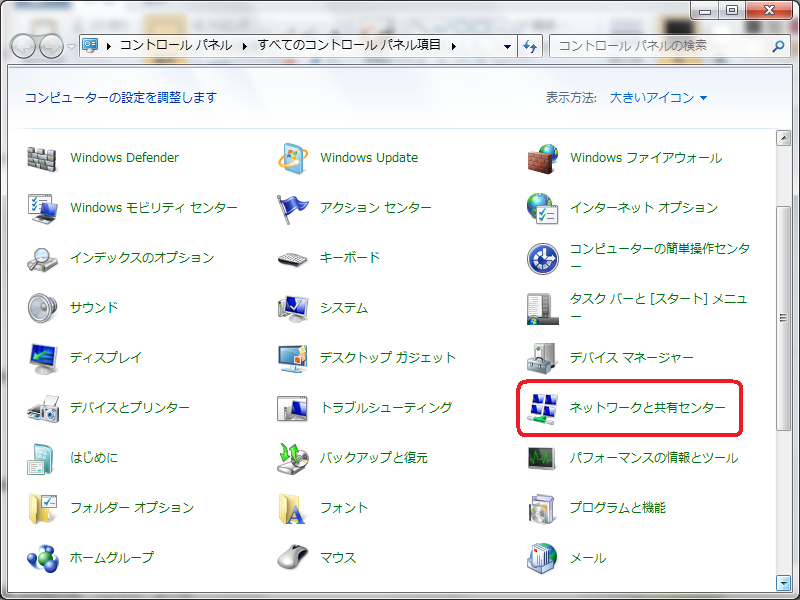This screenshot has height=600, width=800.
Task: Click the Windows Update icon
Action: 293,158
